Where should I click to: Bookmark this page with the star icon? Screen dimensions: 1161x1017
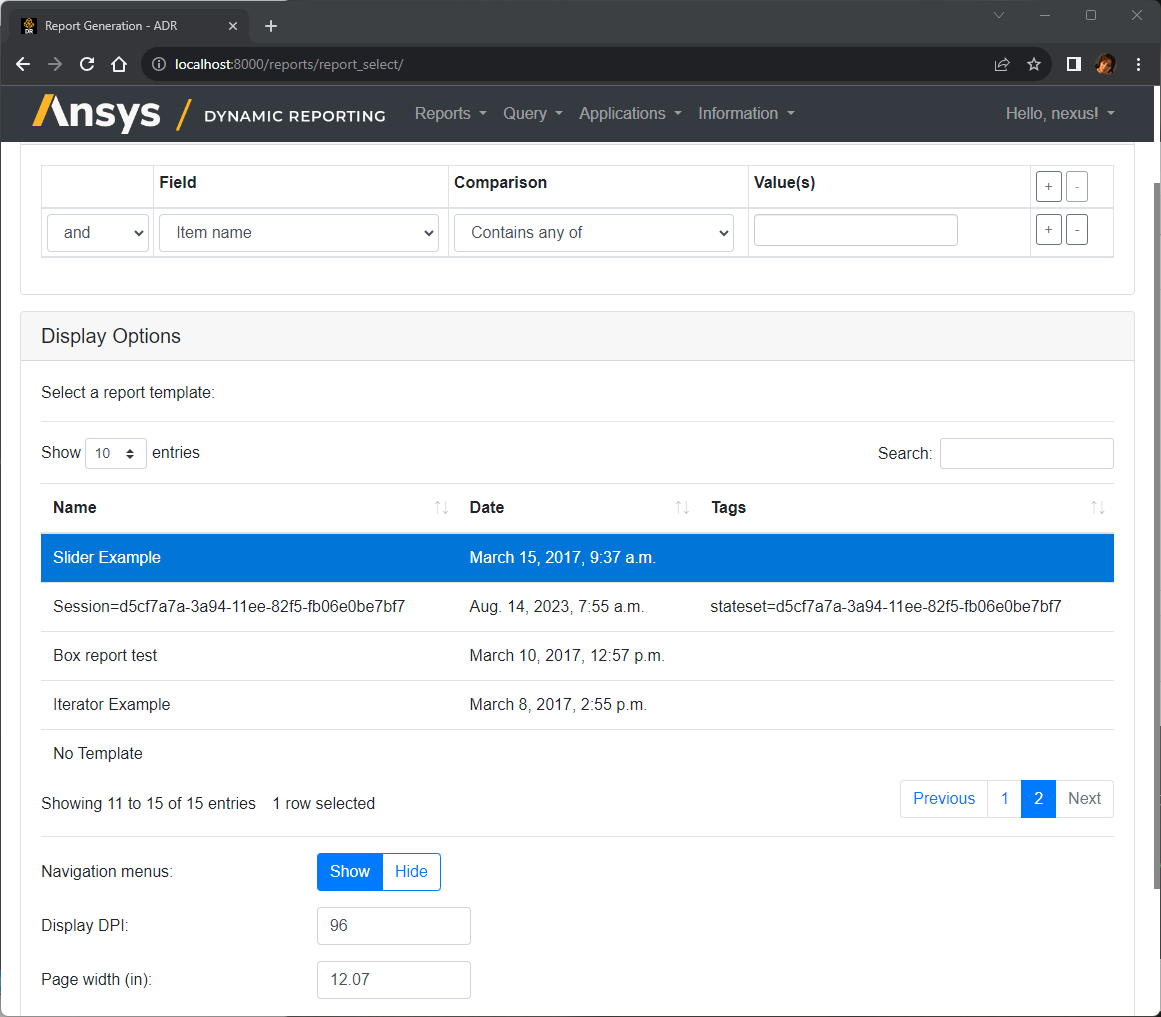coord(1034,64)
